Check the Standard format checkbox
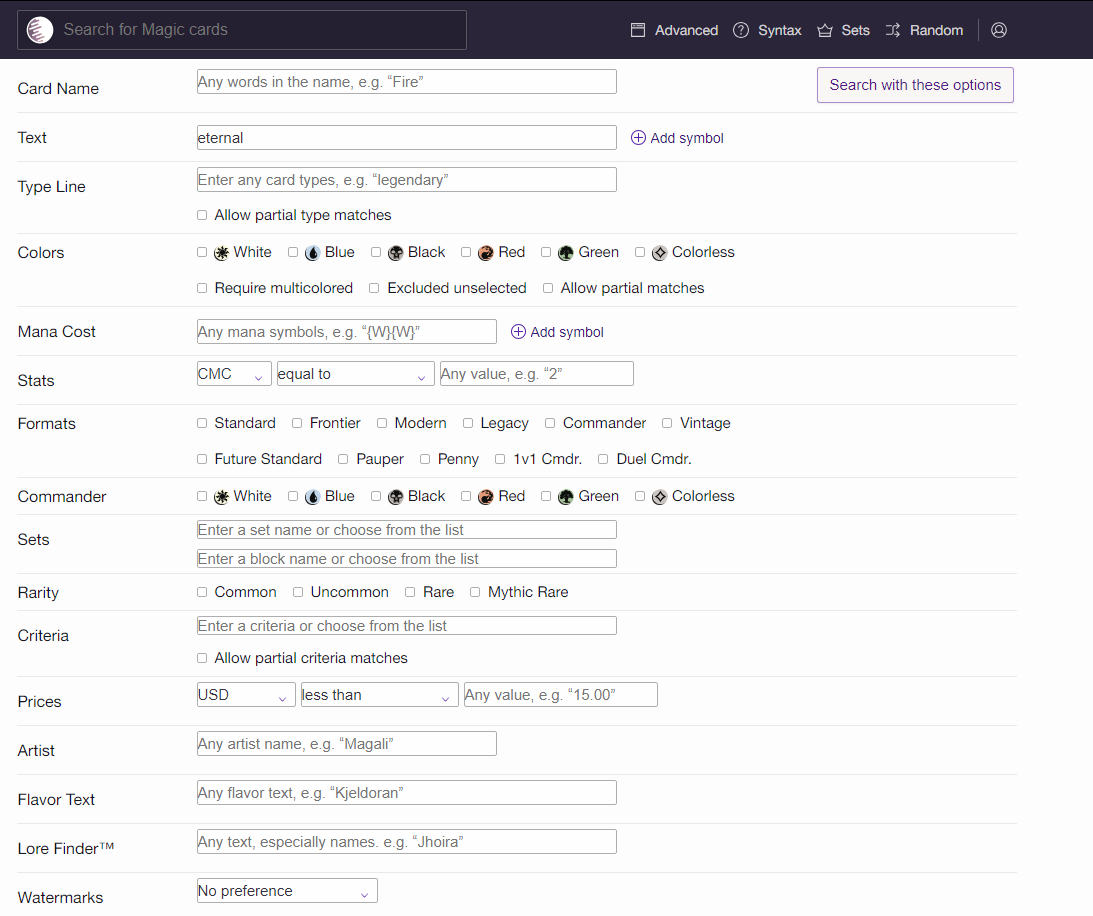1093x916 pixels. click(202, 423)
